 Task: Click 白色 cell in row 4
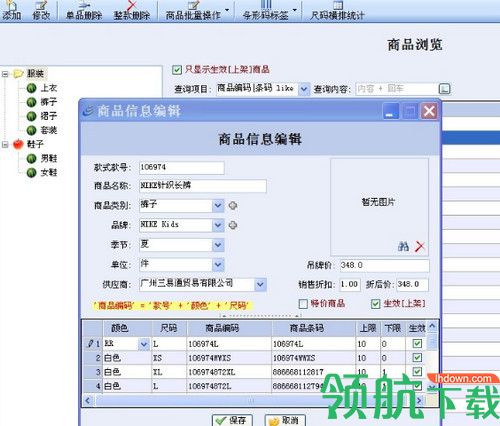128,386
